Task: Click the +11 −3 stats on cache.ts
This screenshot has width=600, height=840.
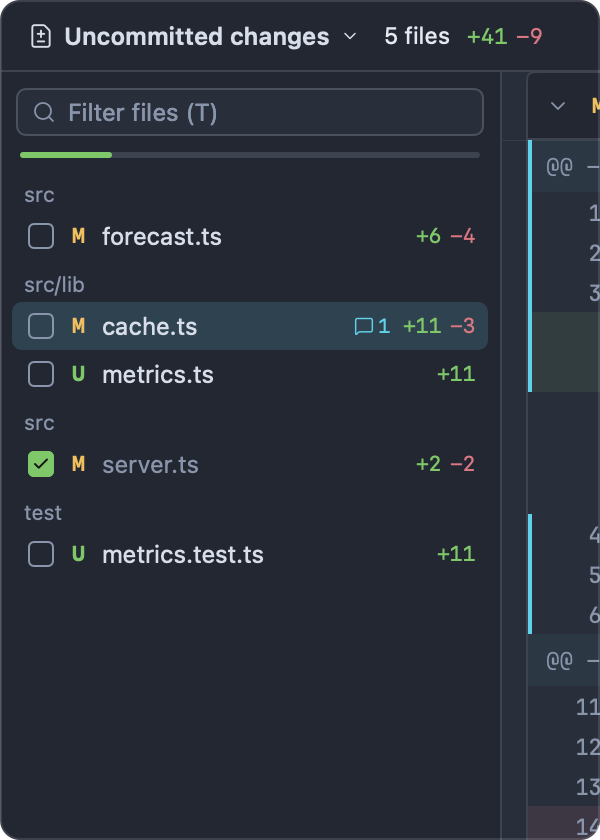Action: (x=439, y=326)
